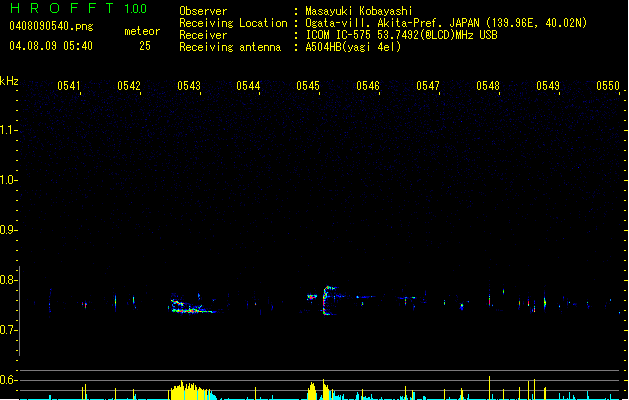Click the 0543 time marker
Image resolution: width=629 pixels, height=400 pixels.
pos(189,86)
